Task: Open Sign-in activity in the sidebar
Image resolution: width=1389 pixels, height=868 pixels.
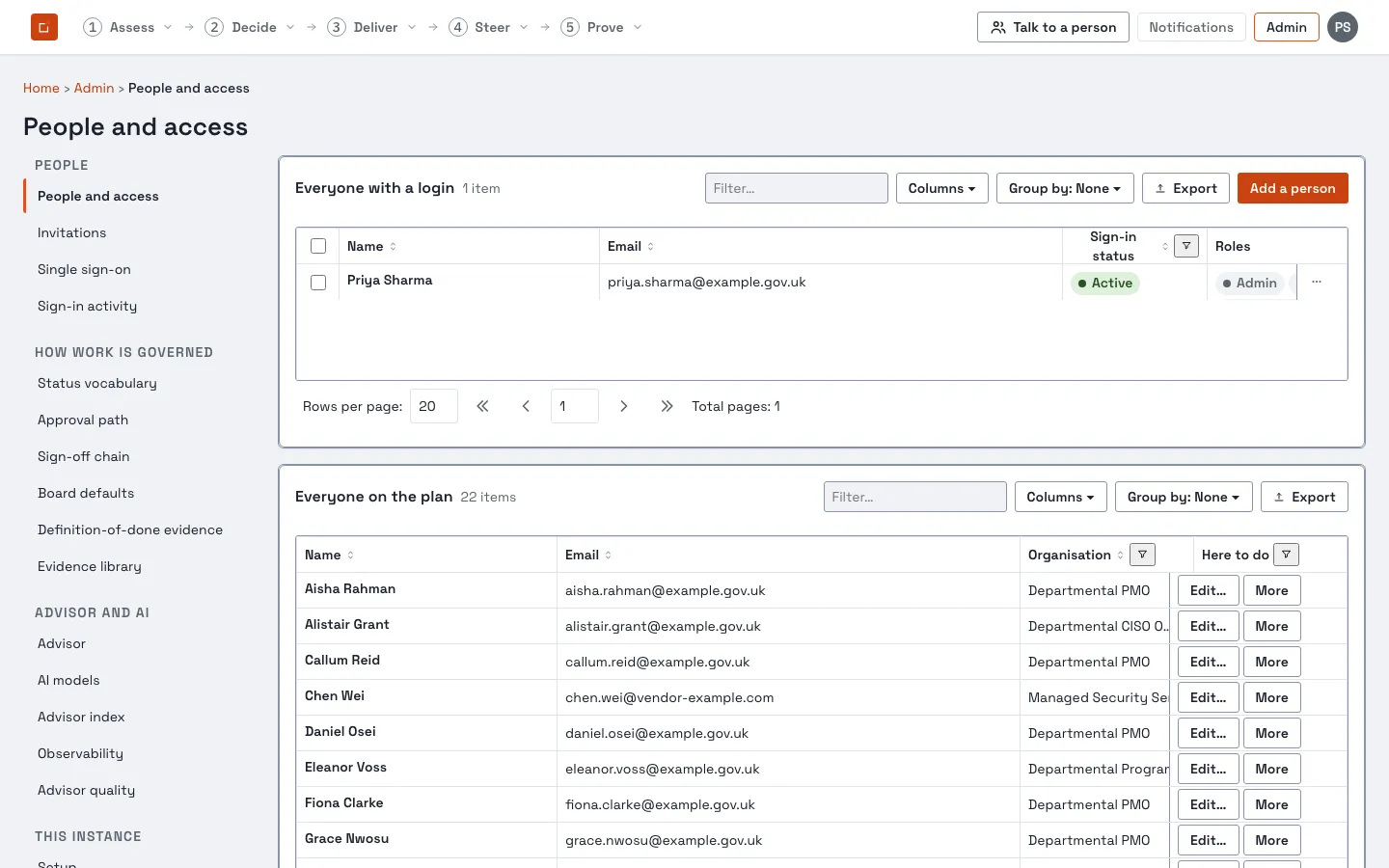Action: (87, 306)
